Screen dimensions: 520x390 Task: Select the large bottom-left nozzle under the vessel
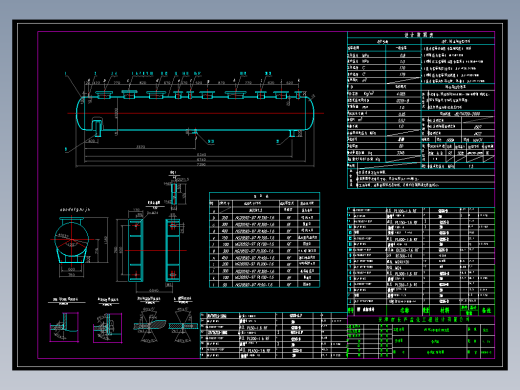pyautogui.click(x=97, y=127)
